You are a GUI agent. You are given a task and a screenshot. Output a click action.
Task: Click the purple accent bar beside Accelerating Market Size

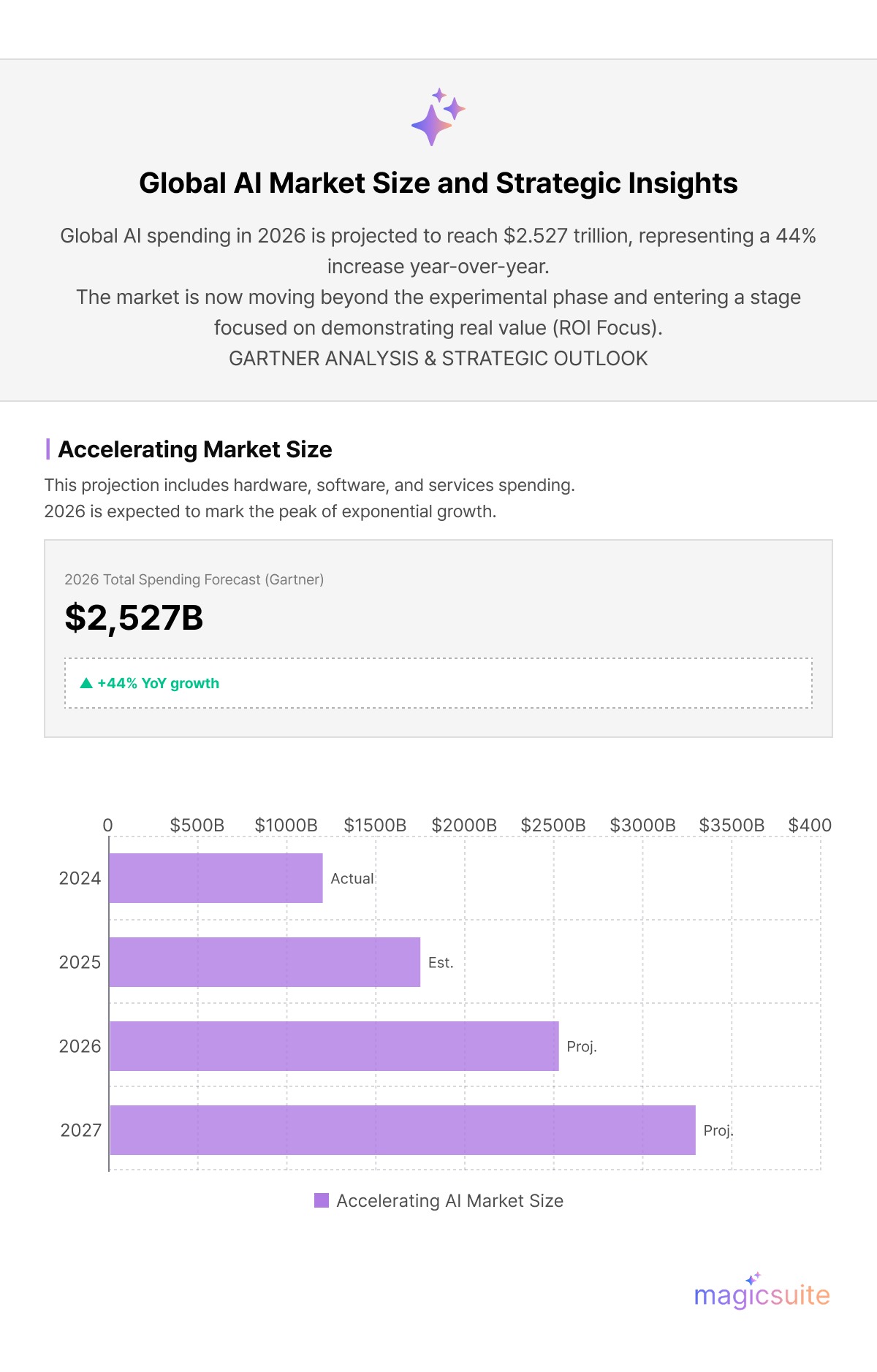48,449
